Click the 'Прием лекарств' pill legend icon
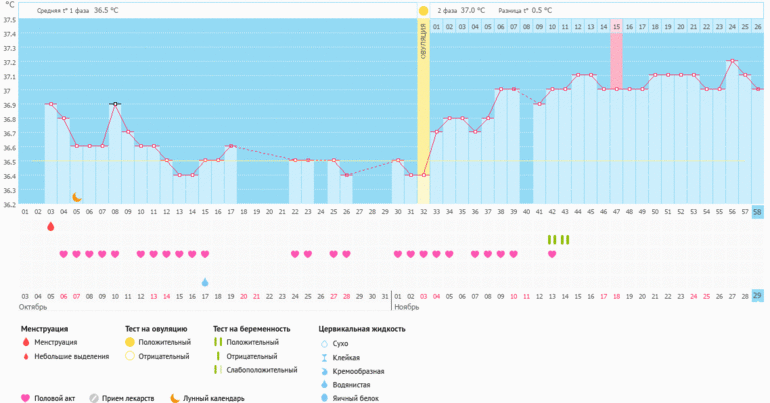Viewport: 770px width, 403px height. point(93,397)
